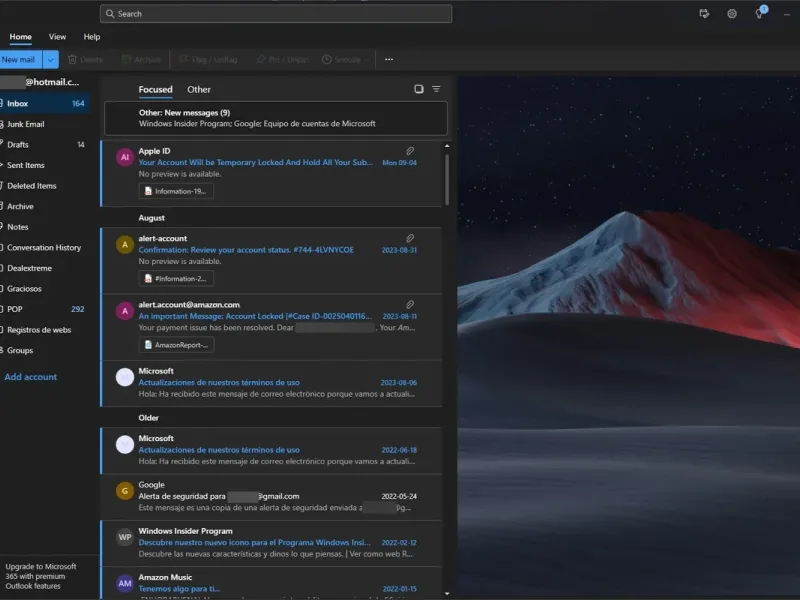Click the Amazon Music AM avatar

(125, 583)
